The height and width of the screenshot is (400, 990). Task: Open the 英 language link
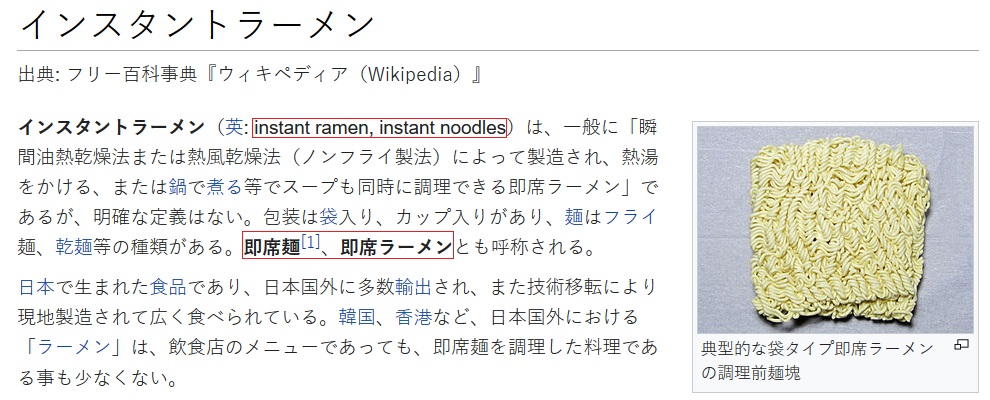[x=233, y=128]
